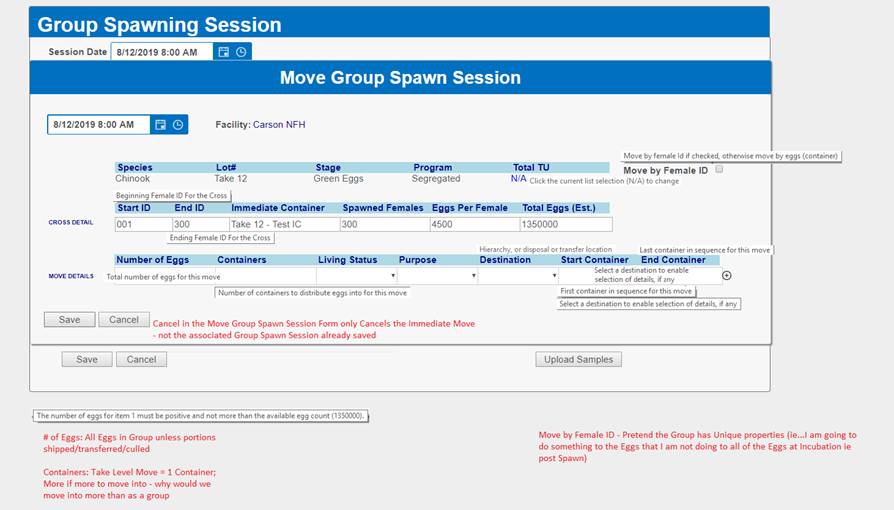The height and width of the screenshot is (510, 894).
Task: Open clock time picker beside Session Date
Action: point(241,52)
